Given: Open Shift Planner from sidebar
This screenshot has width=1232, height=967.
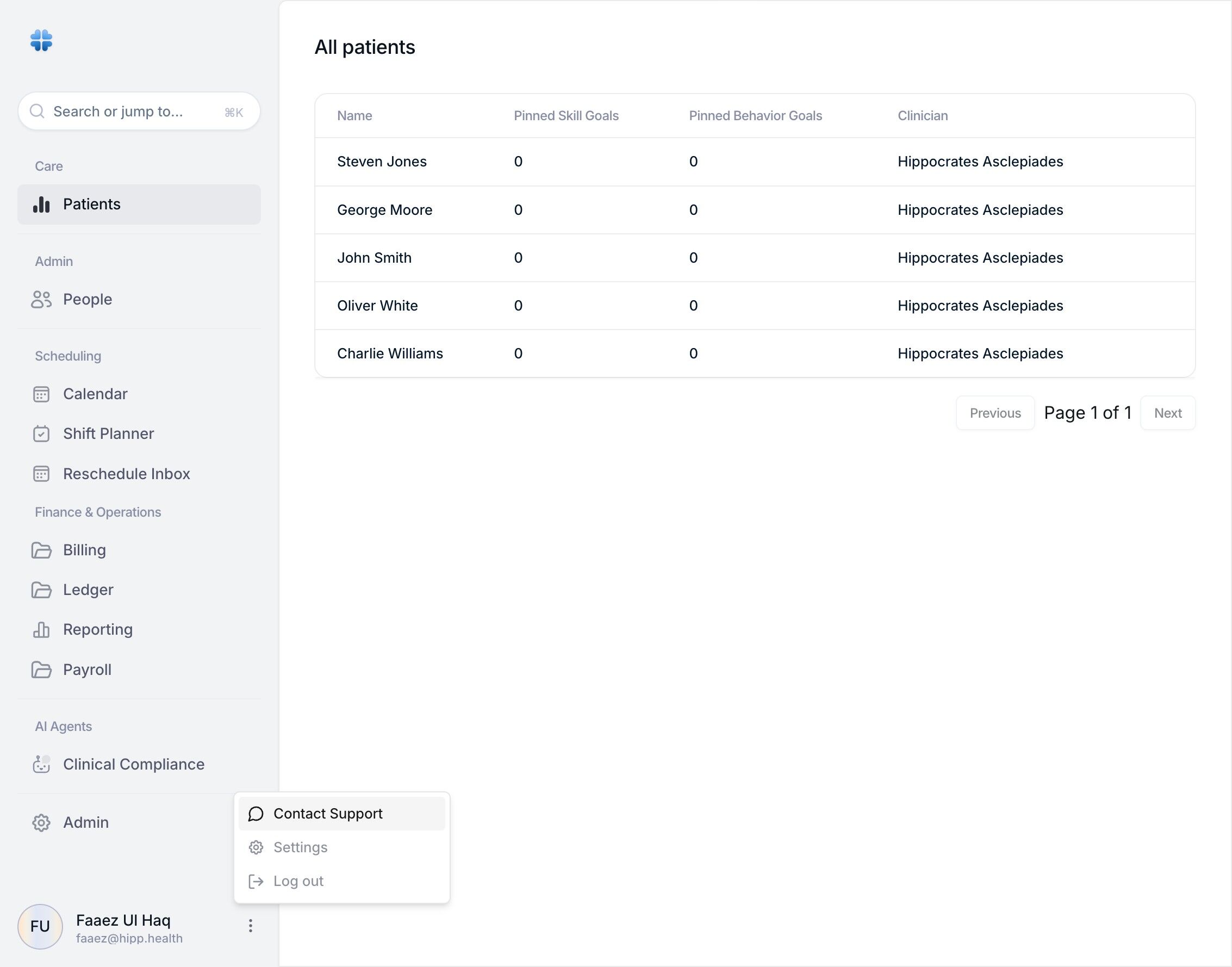Looking at the screenshot, I should 108,433.
